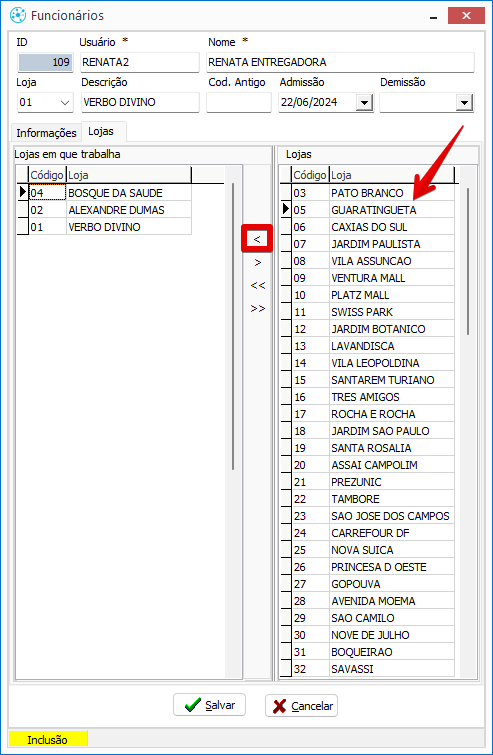Click the Funcionários window title icon
This screenshot has height=755, width=493.
(18, 15)
